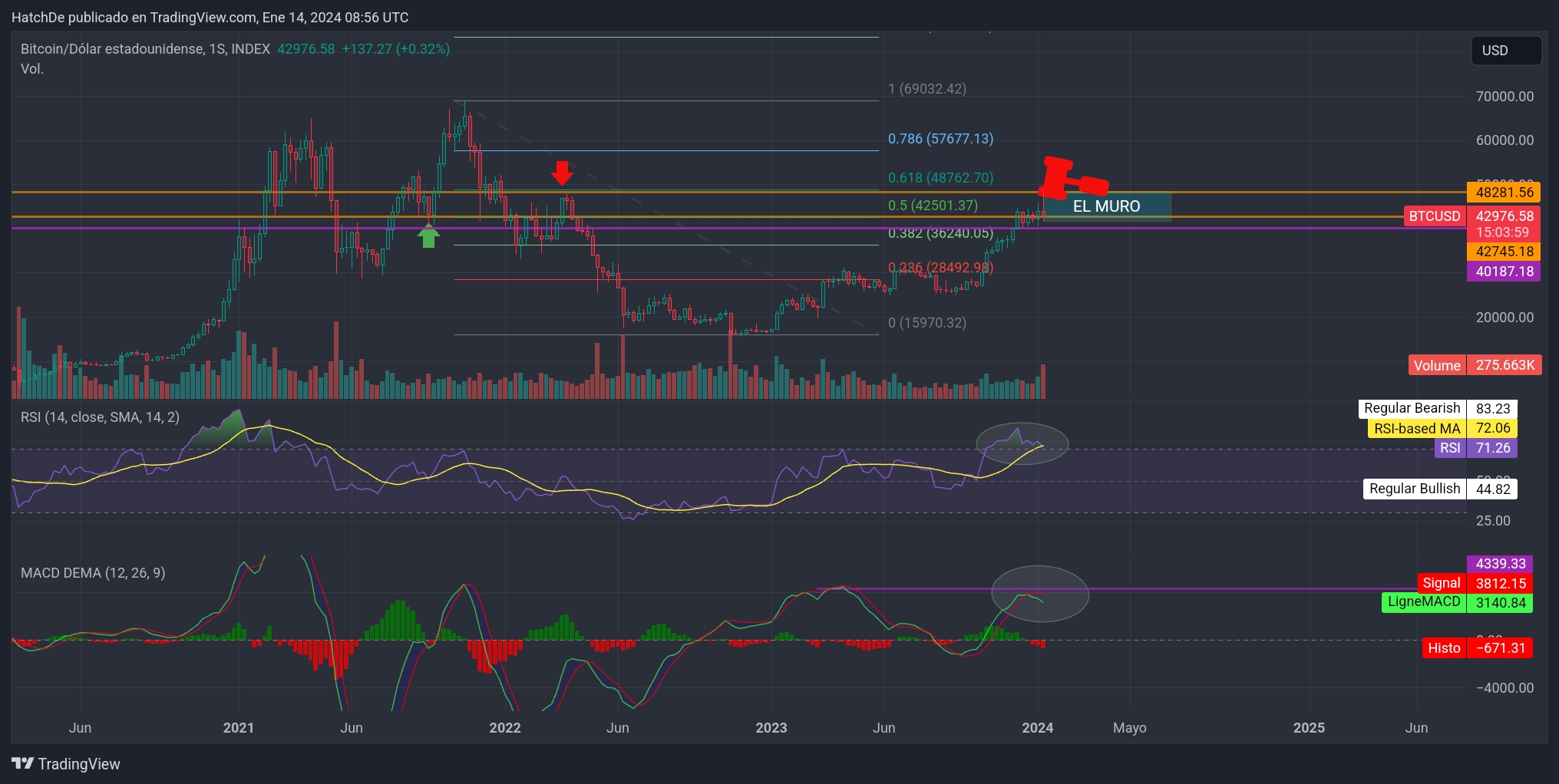Click the 2023 label on the time axis
The width and height of the screenshot is (1559, 784).
[x=771, y=727]
